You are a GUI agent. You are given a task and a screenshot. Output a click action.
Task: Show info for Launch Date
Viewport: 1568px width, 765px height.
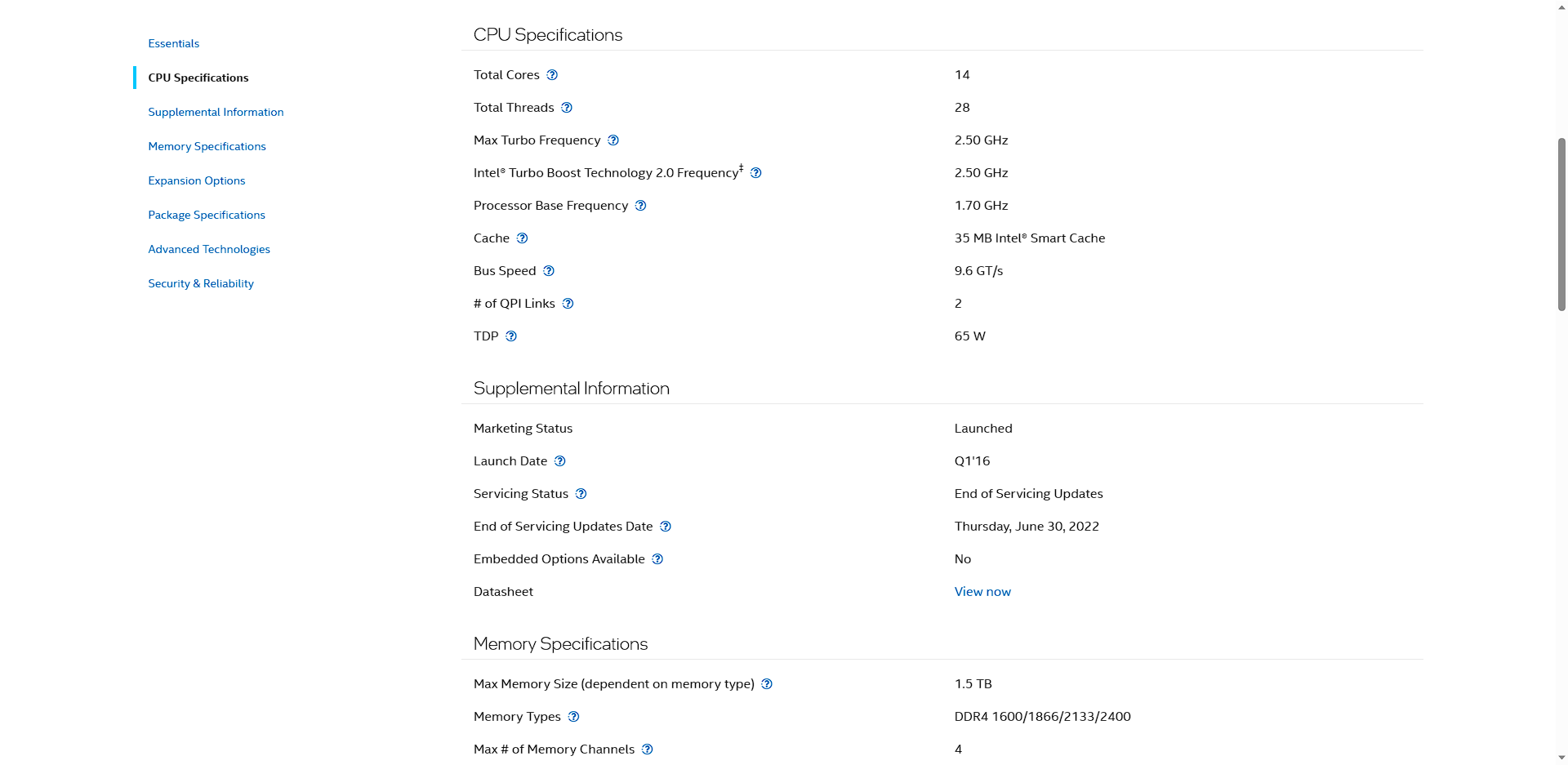coord(560,461)
